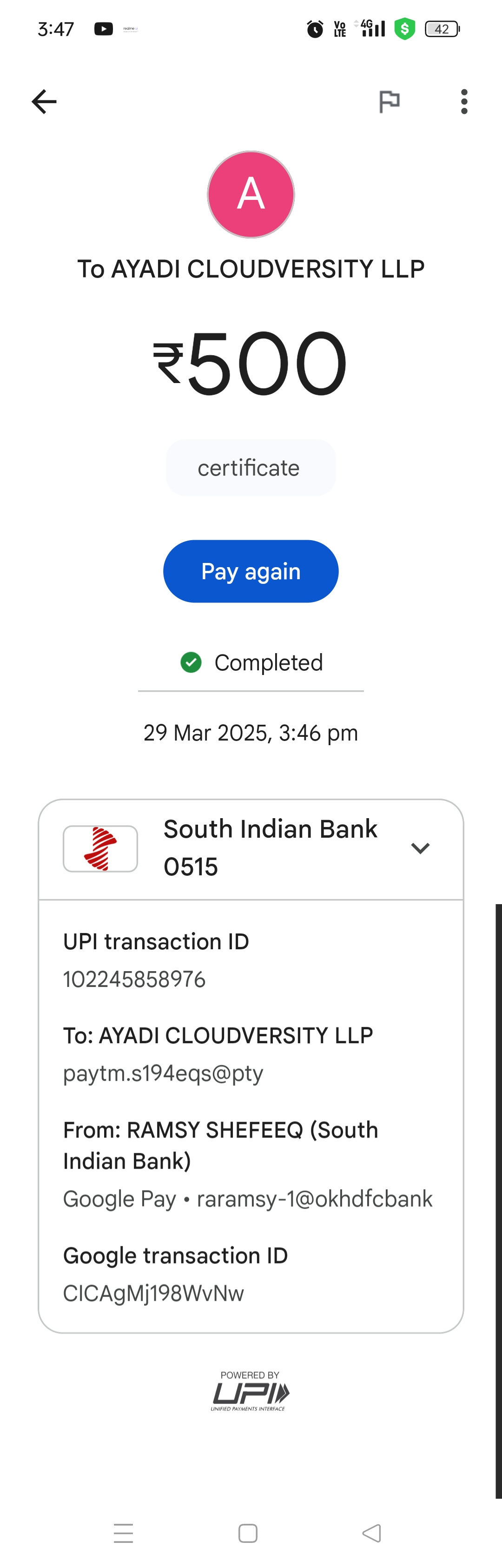Image resolution: width=502 pixels, height=1568 pixels.
Task: Tap the Android home square icon
Action: [x=248, y=1533]
